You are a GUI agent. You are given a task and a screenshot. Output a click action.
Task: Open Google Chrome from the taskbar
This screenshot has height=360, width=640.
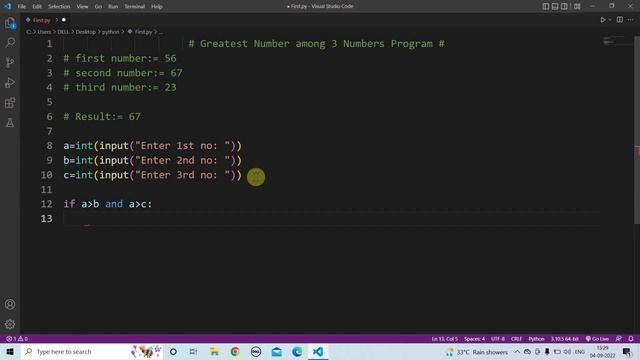(x=235, y=351)
